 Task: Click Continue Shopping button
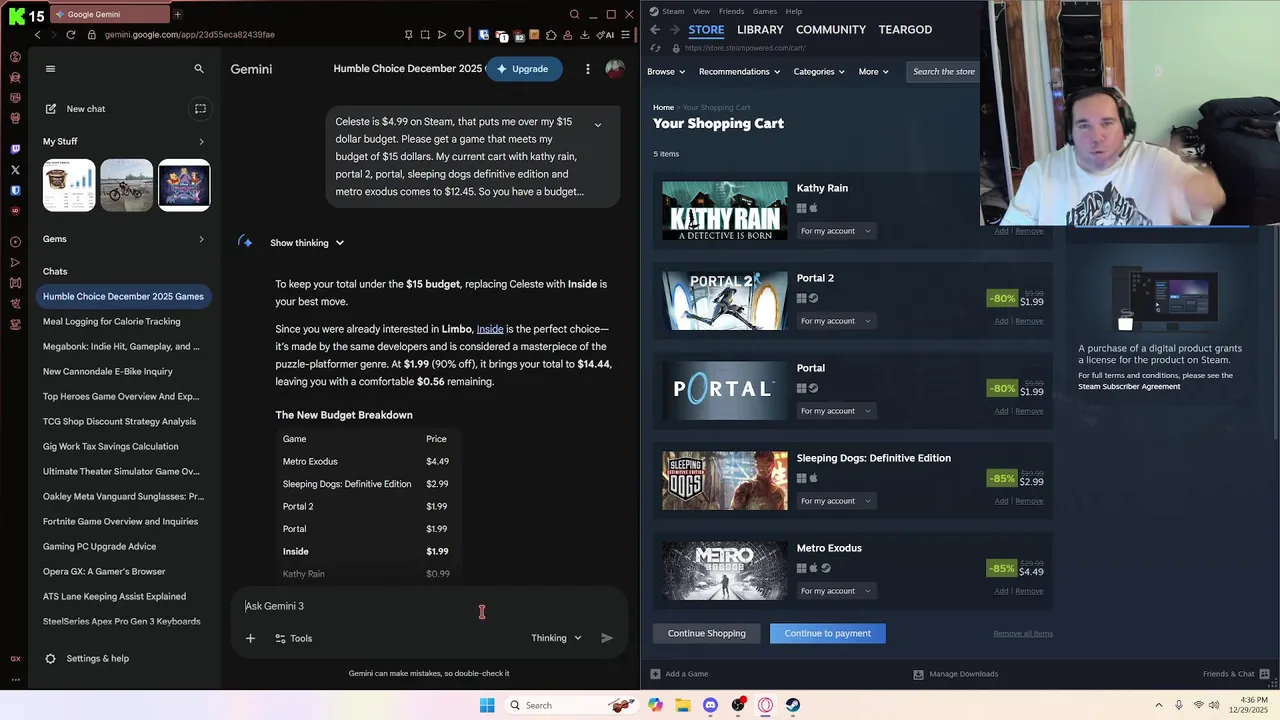[x=707, y=633]
